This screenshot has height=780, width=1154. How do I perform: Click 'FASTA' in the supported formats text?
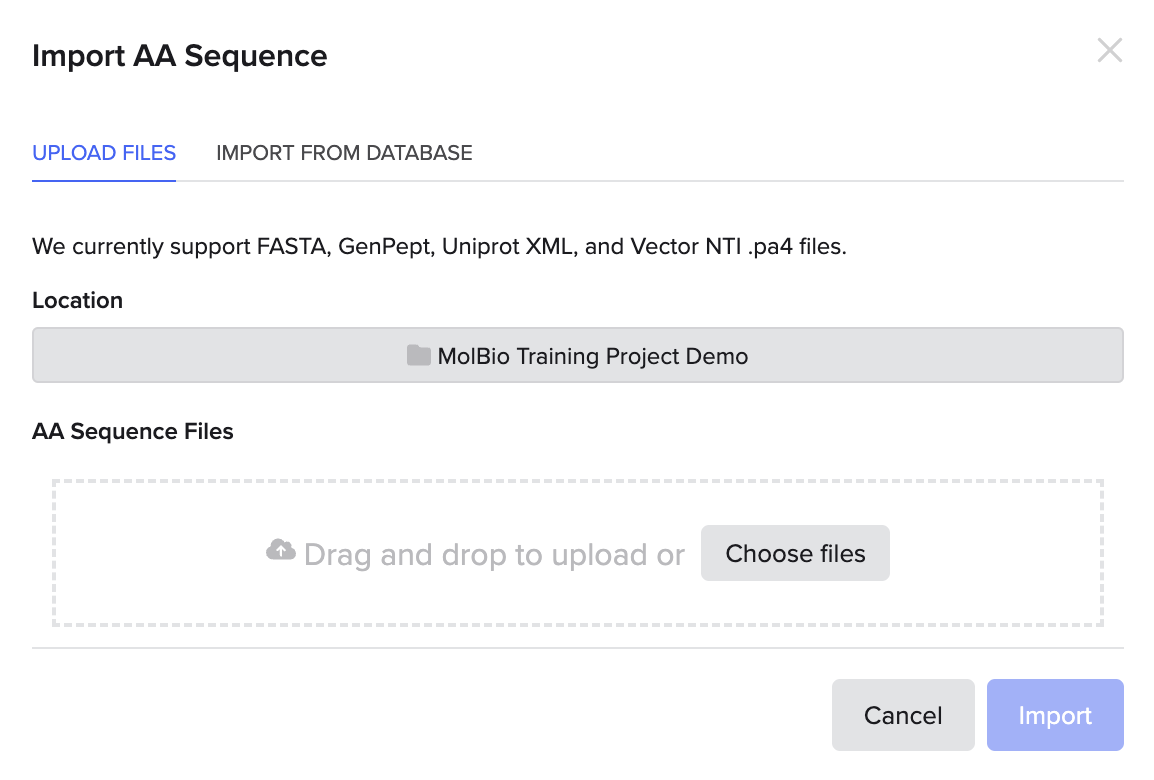293,247
